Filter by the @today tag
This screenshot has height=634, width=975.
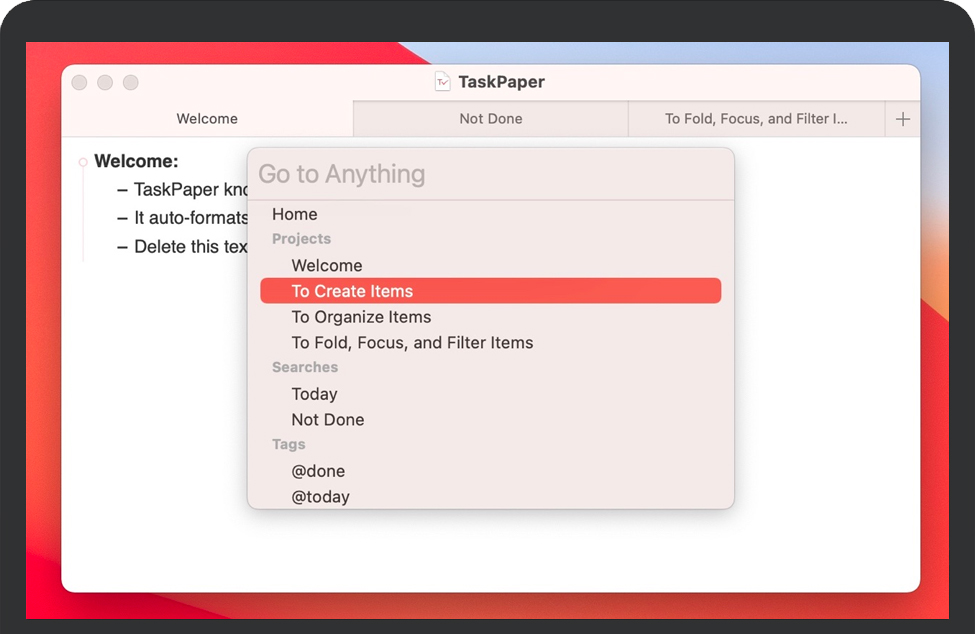click(320, 497)
